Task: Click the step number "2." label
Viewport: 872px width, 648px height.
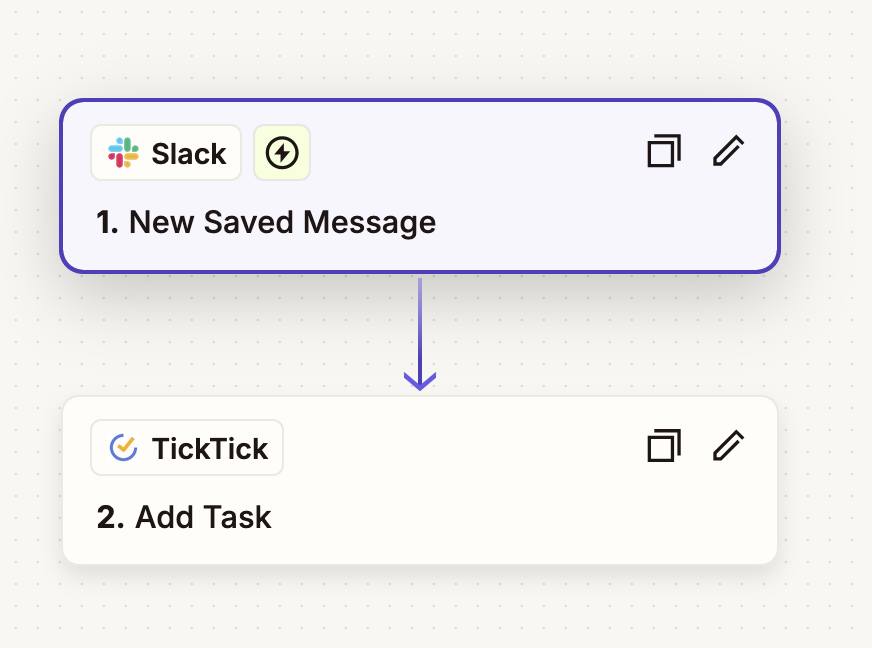Action: pyautogui.click(x=110, y=517)
